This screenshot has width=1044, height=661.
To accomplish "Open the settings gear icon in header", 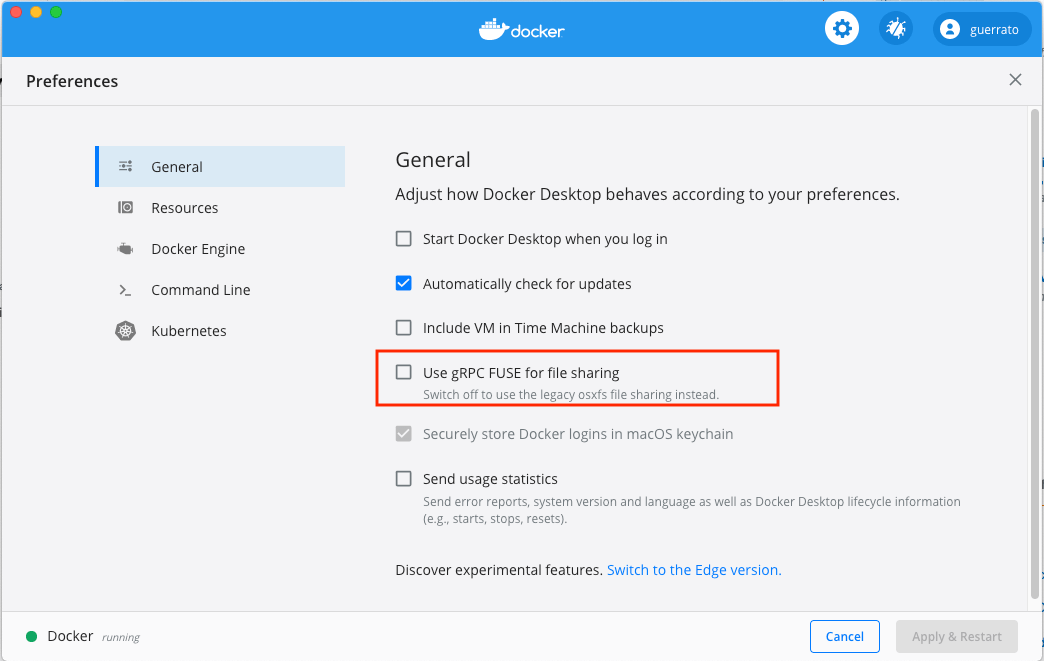I will point(842,29).
